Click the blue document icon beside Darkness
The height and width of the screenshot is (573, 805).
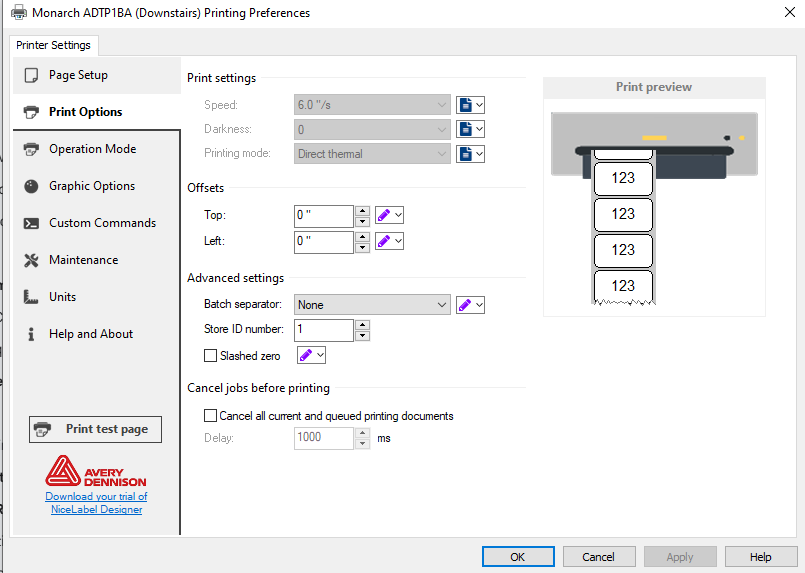pyautogui.click(x=466, y=129)
